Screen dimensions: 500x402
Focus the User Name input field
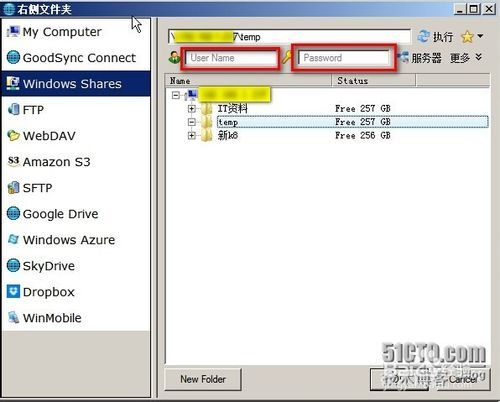coord(230,58)
